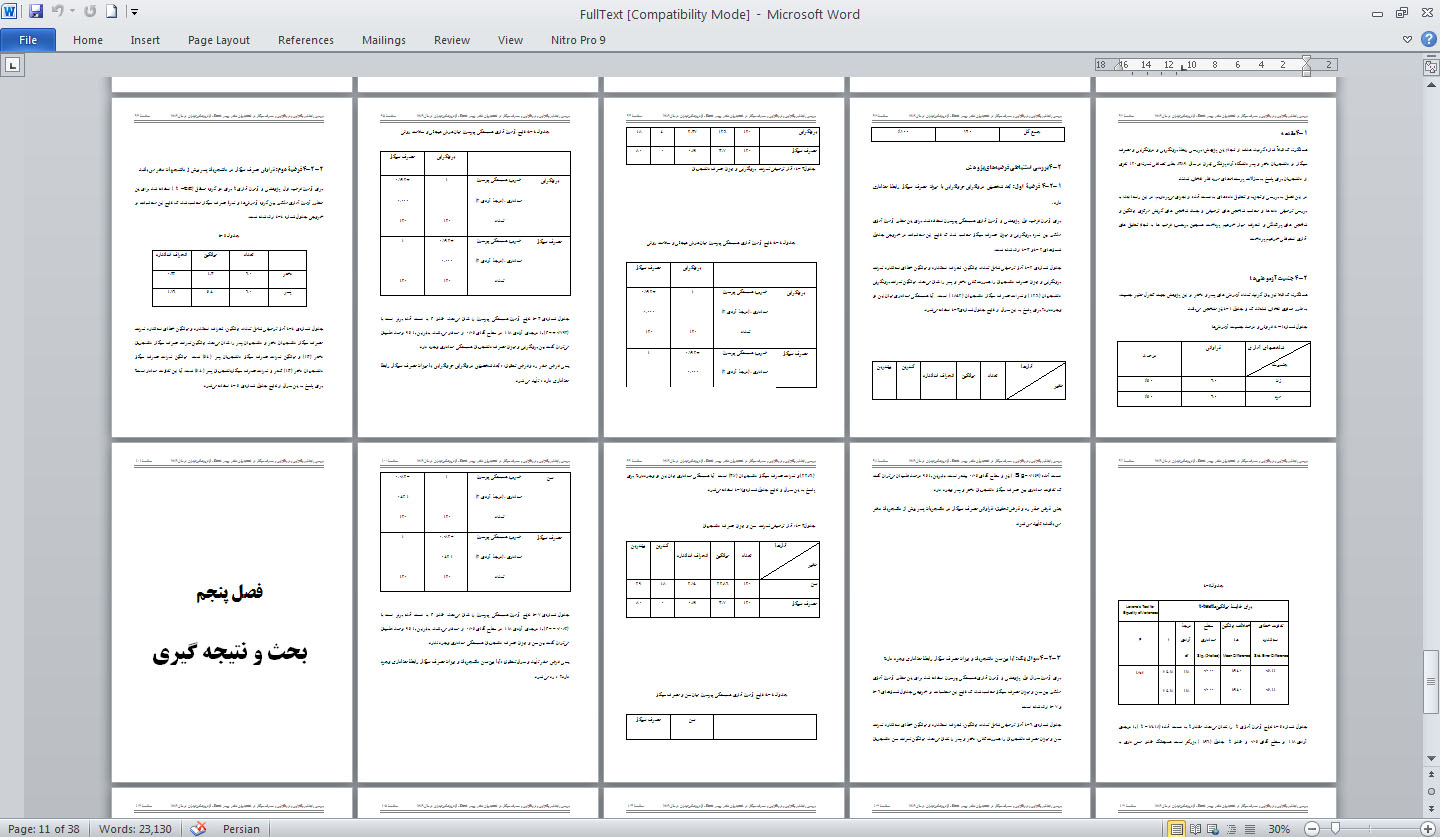This screenshot has height=837, width=1440.
Task: Expand the ribbon using the chevron arrow
Action: [x=1408, y=40]
